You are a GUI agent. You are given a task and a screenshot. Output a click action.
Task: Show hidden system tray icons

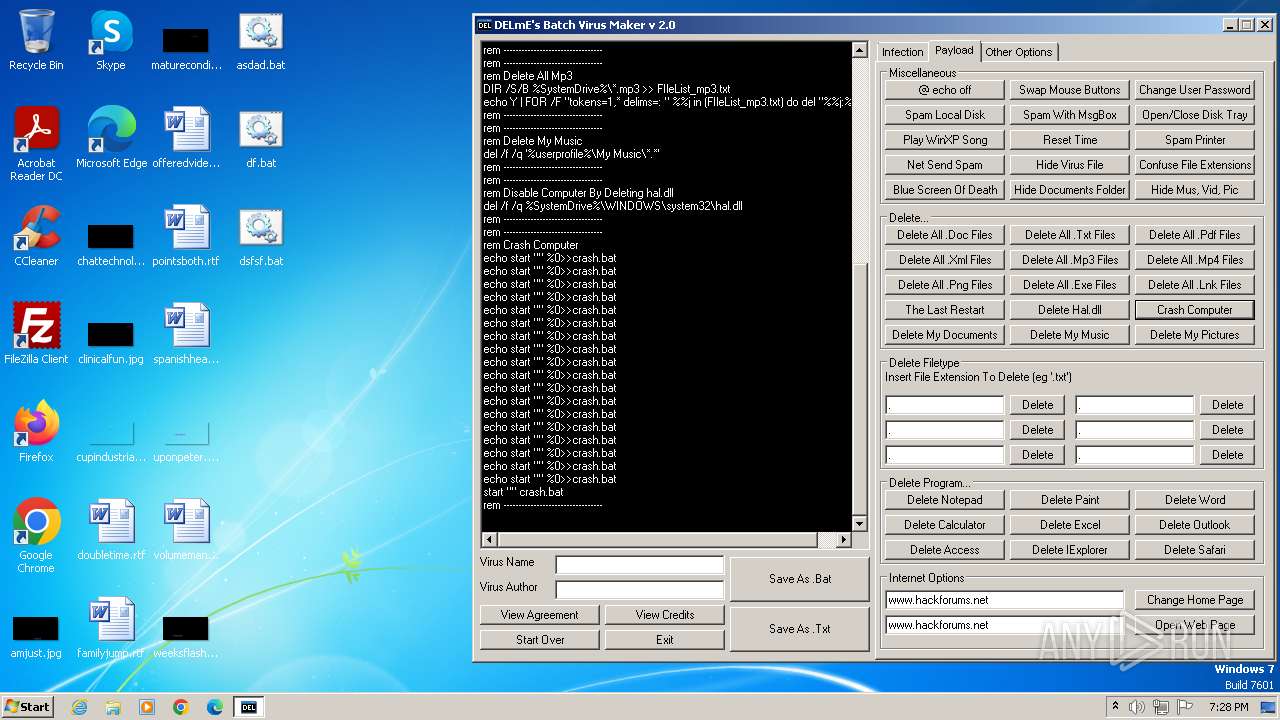[1115, 707]
